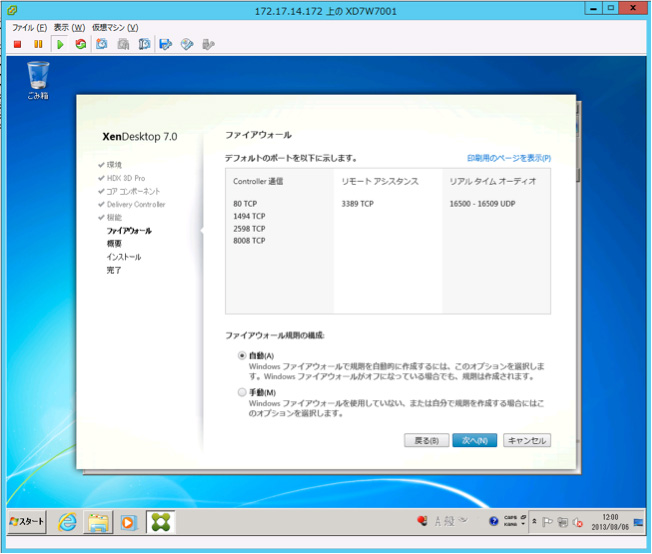The image size is (652, 554).
Task: Click the taskbar clock showing 12:00
Action: pos(610,522)
